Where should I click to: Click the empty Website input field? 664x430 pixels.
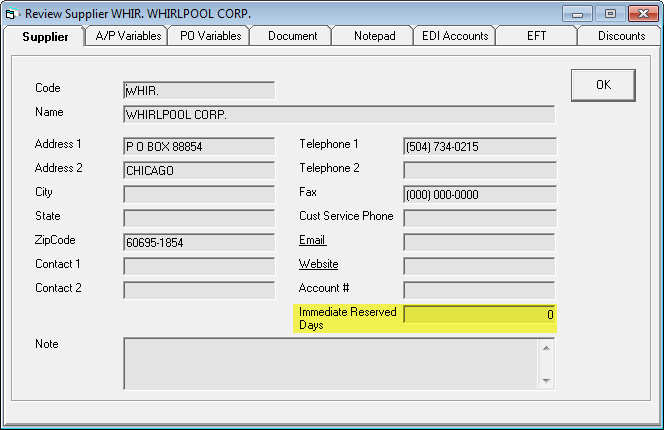(x=479, y=266)
